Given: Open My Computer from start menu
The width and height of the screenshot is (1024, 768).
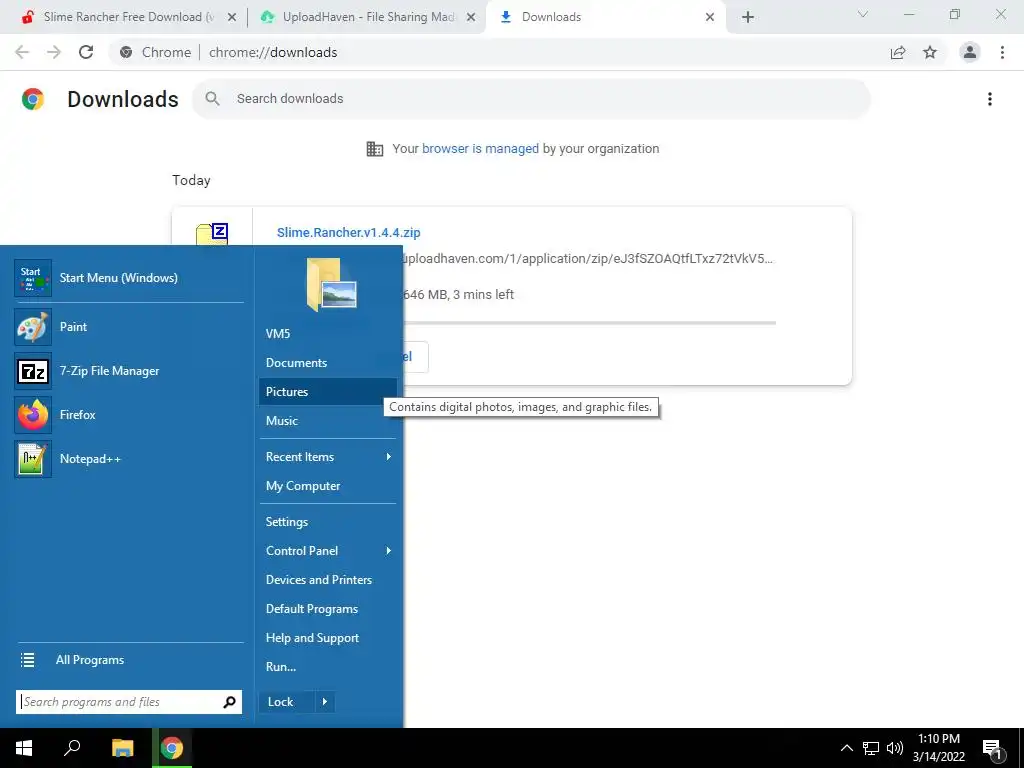Looking at the screenshot, I should [x=327, y=486].
